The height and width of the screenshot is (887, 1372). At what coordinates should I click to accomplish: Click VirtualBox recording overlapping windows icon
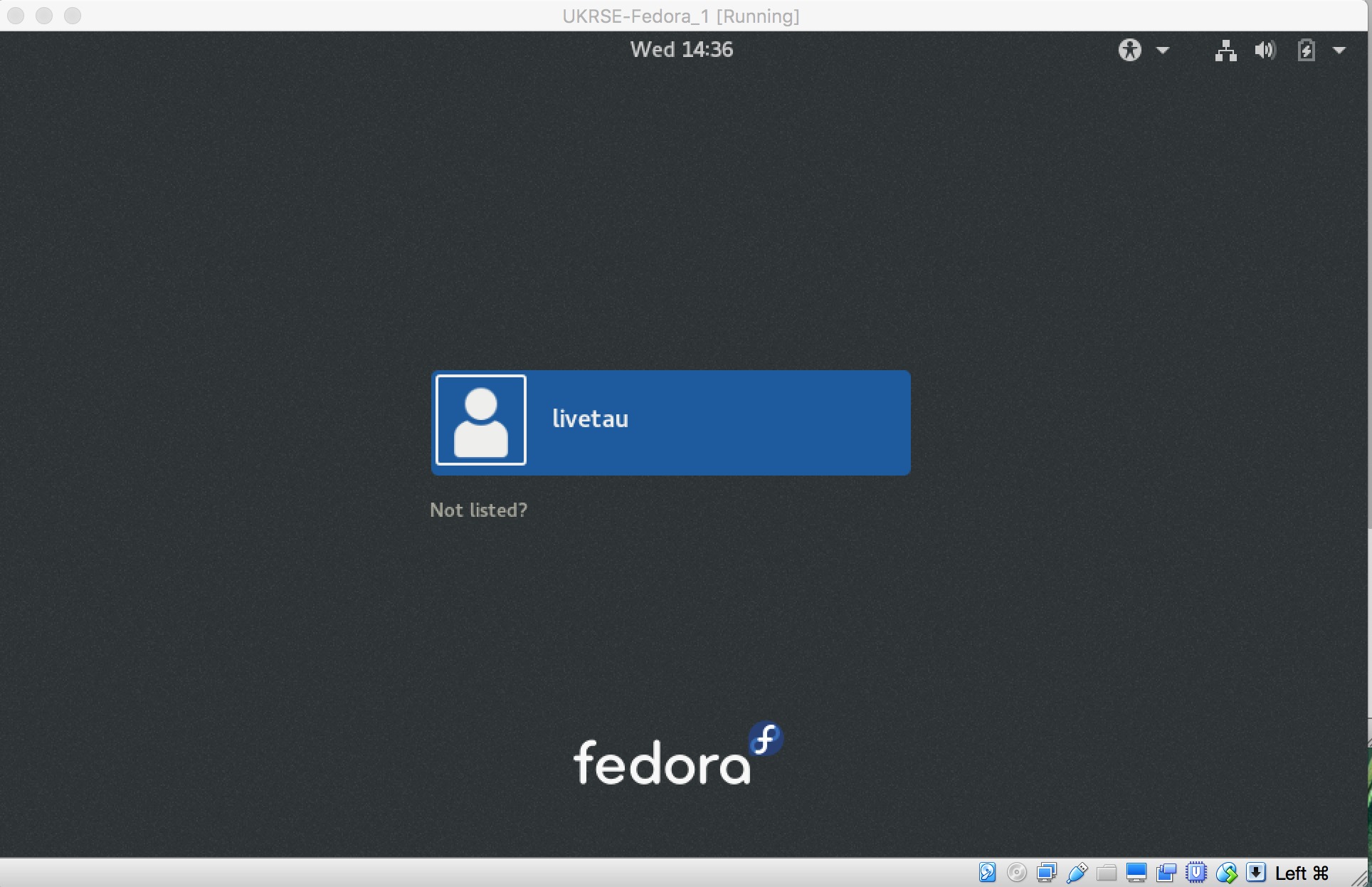coord(1166,872)
